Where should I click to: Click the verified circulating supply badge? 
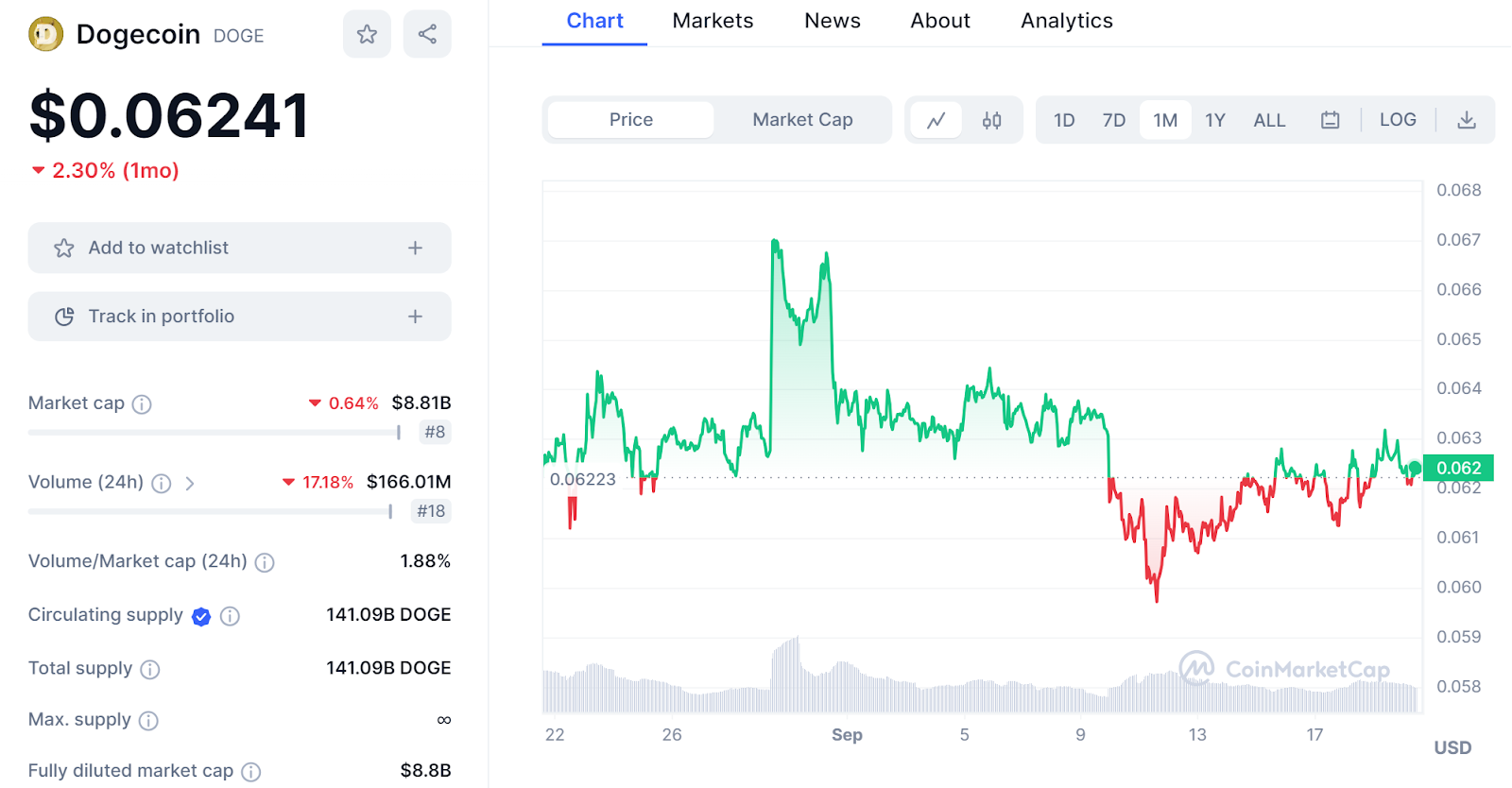201,617
